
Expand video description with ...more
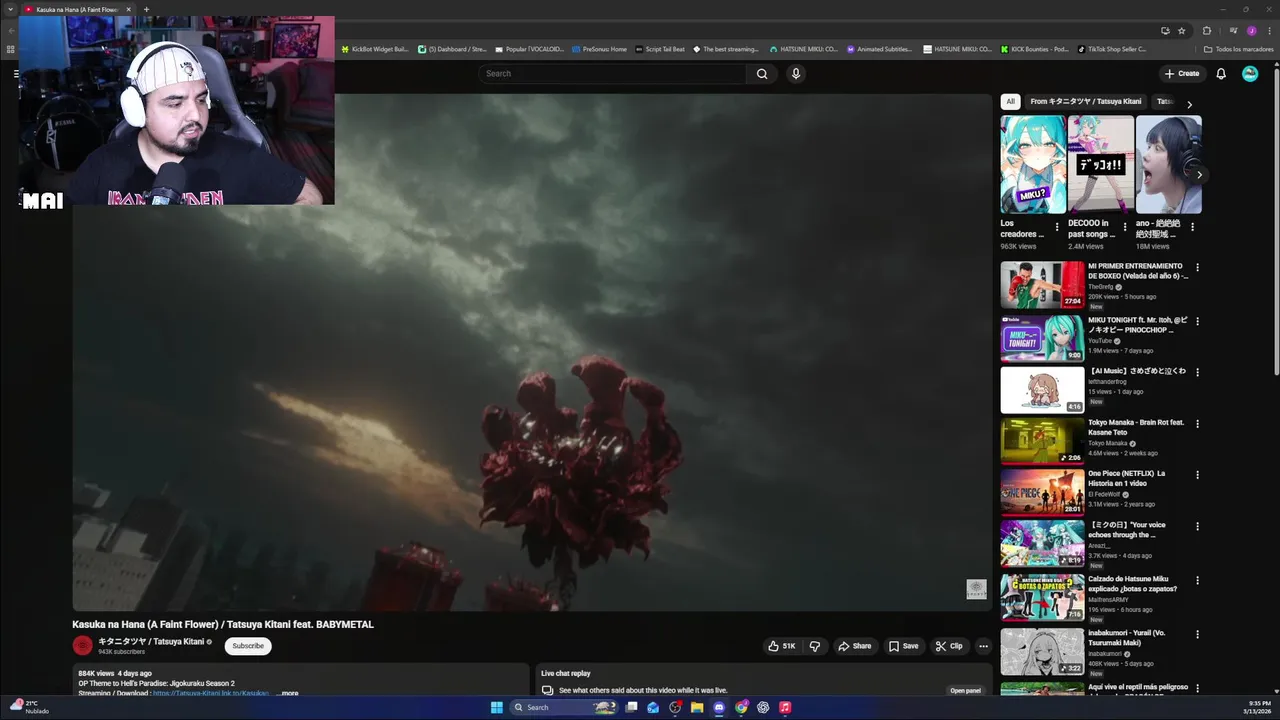[288, 693]
